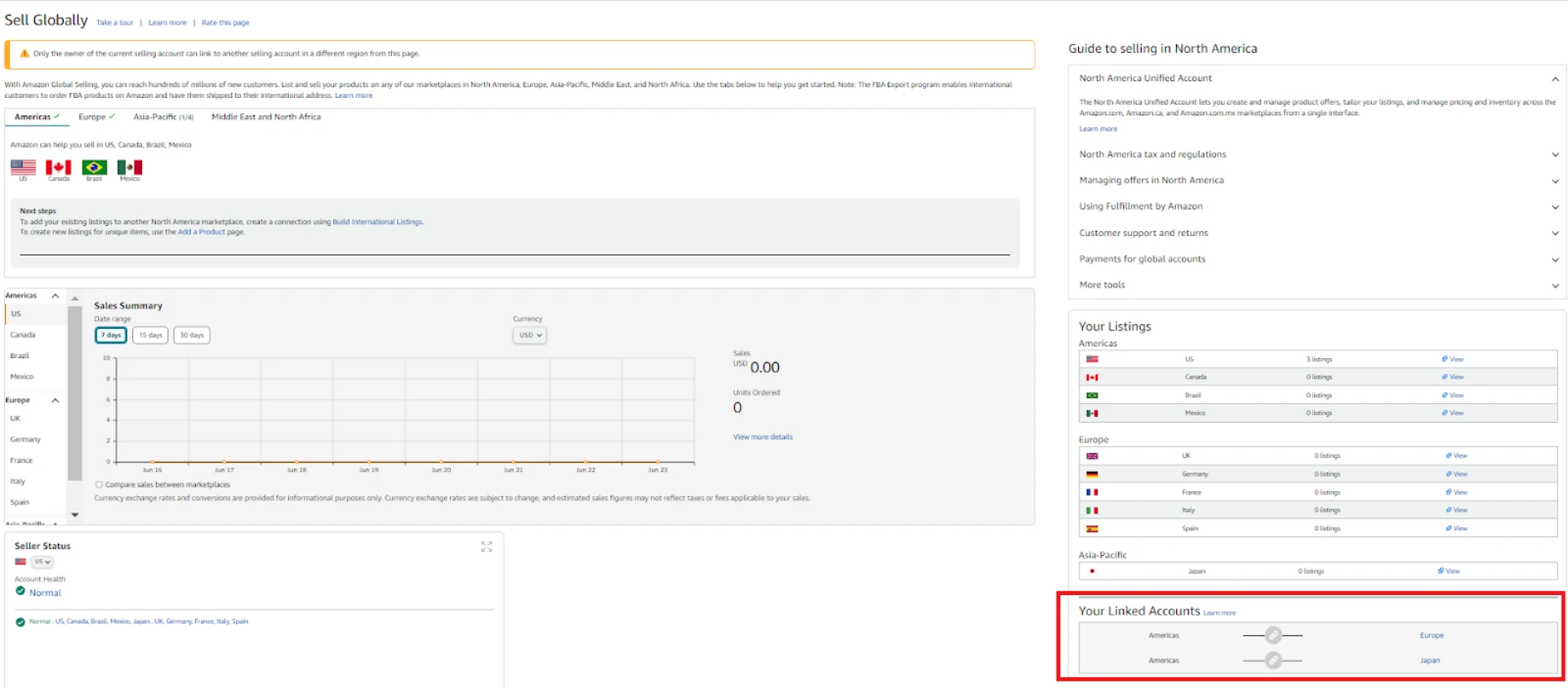The height and width of the screenshot is (688, 1568).
Task: Expand Customer support and returns section
Action: 1555,233
